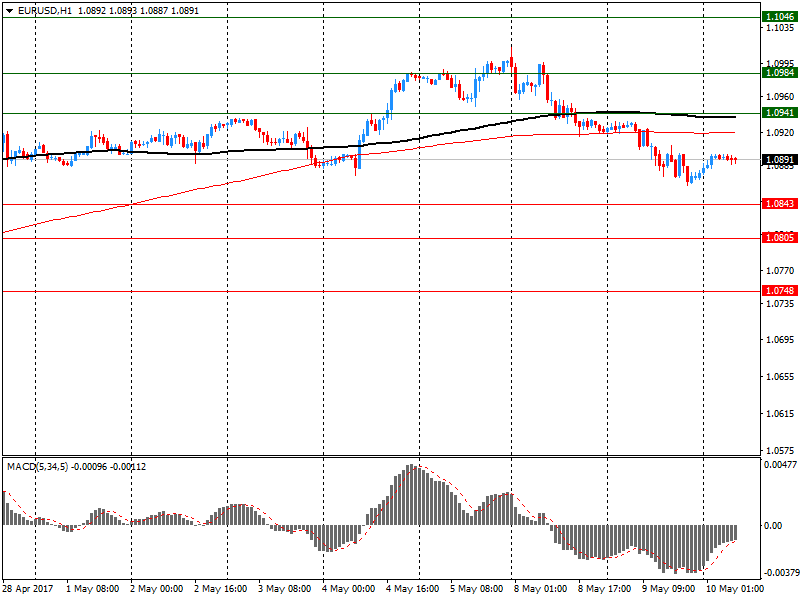The width and height of the screenshot is (800, 600).
Task: Select the 3 May 08:00 time label
Action: point(285,589)
